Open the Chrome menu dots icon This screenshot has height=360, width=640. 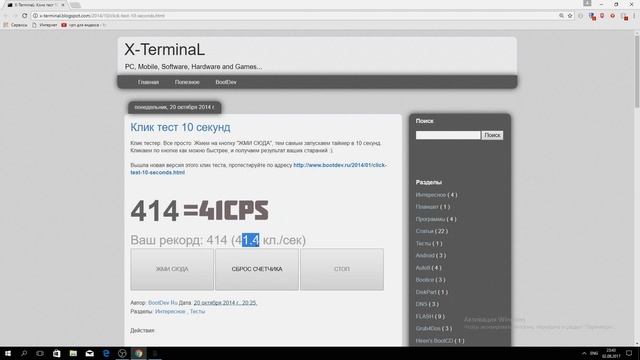634,16
